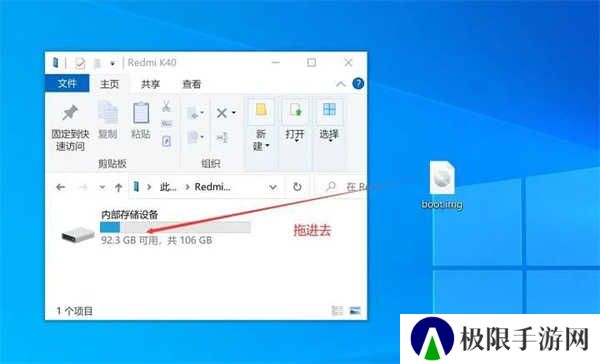Open the 文件 menu tab
Image resolution: width=600 pixels, height=364 pixels.
pyautogui.click(x=67, y=83)
